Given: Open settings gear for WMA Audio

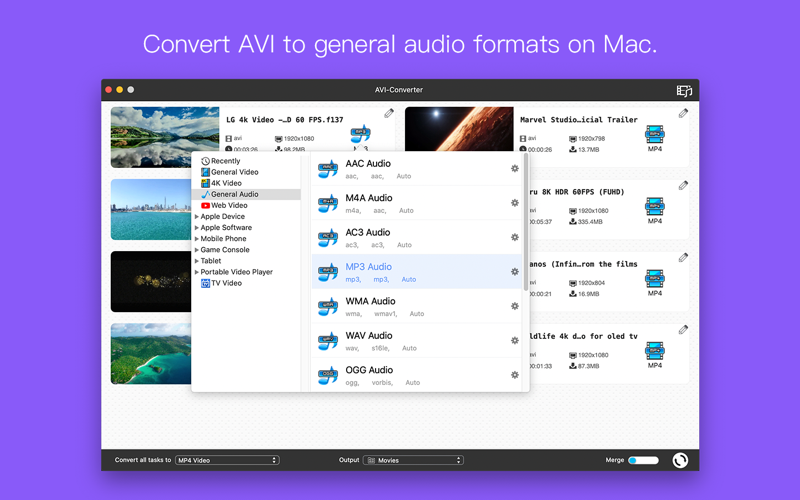Looking at the screenshot, I should (515, 306).
